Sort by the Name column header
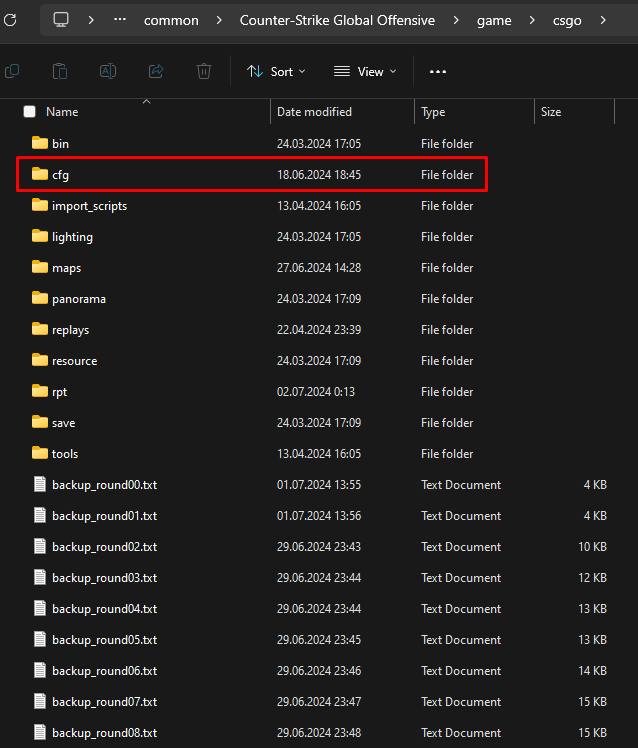638x748 pixels. (x=62, y=112)
